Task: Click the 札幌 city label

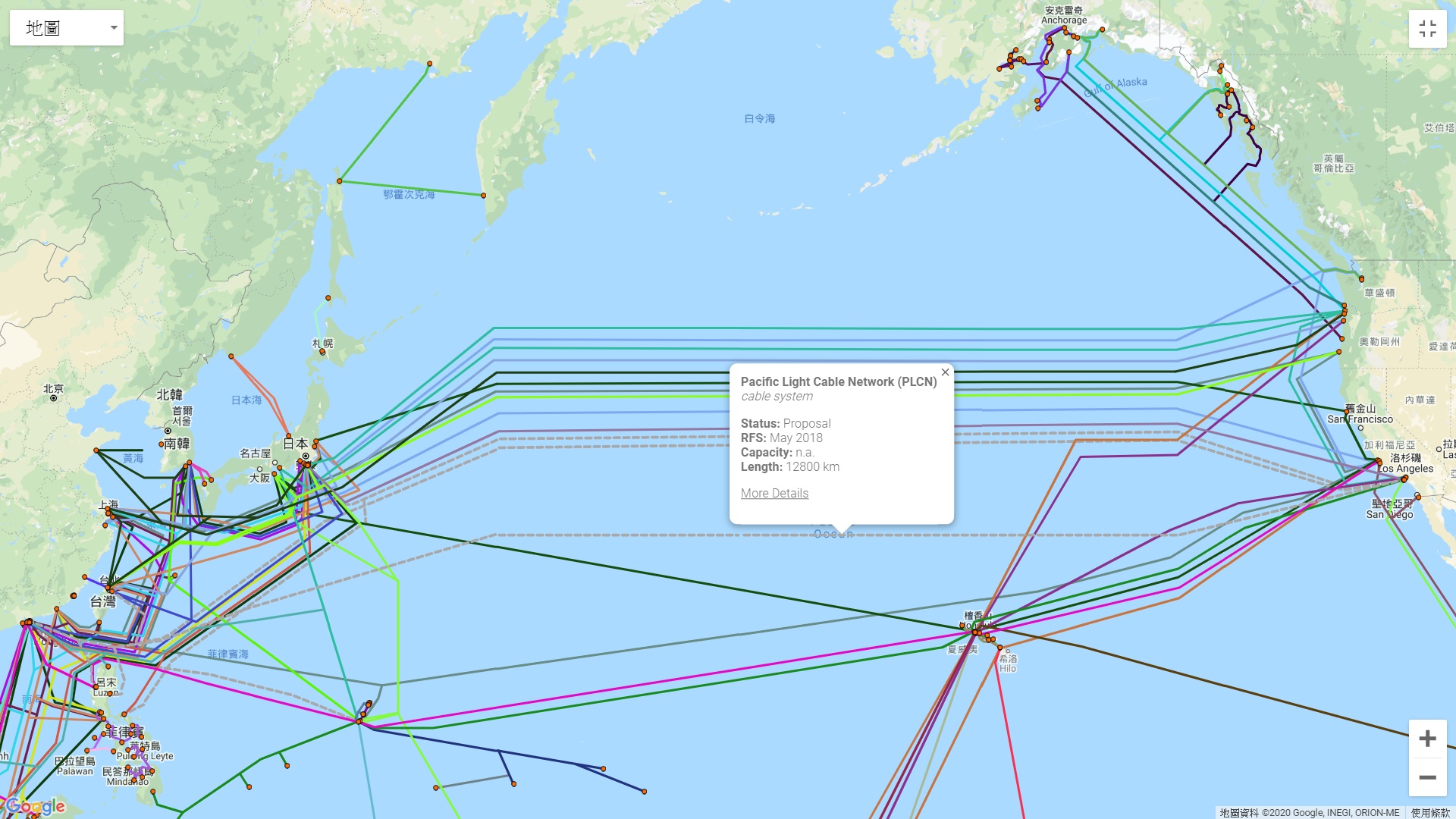Action: 323,344
